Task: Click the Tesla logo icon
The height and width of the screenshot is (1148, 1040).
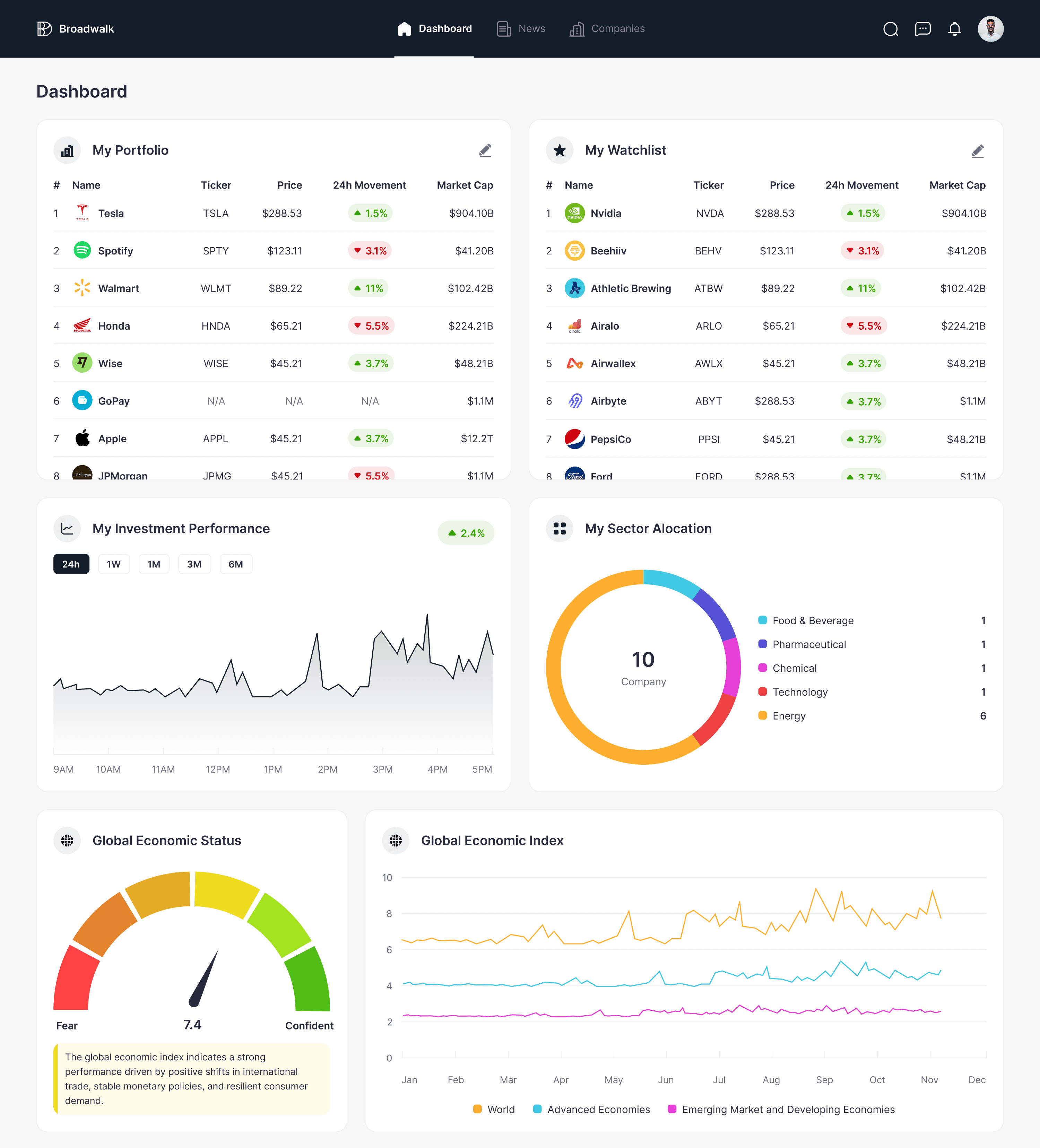Action: coord(83,213)
